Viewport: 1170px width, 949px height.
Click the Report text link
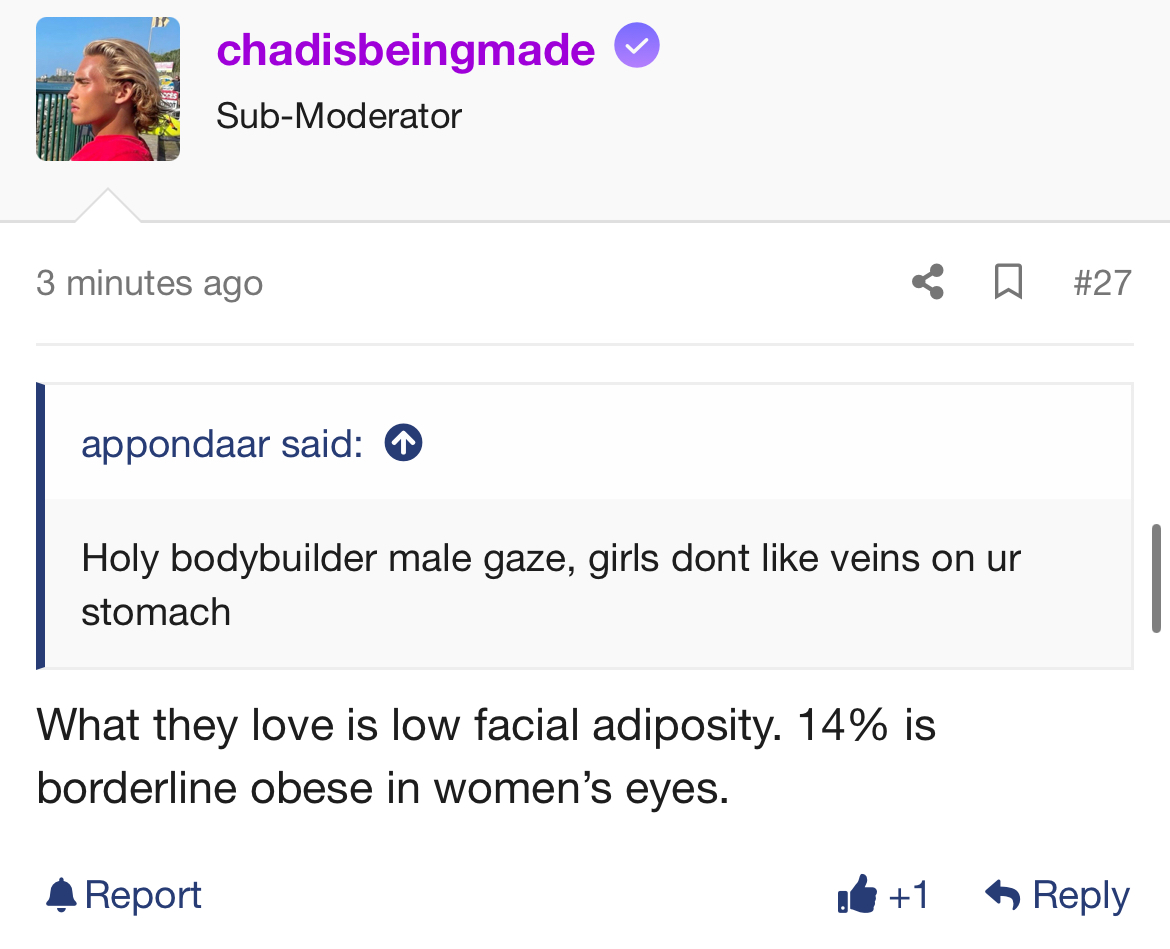[x=143, y=894]
